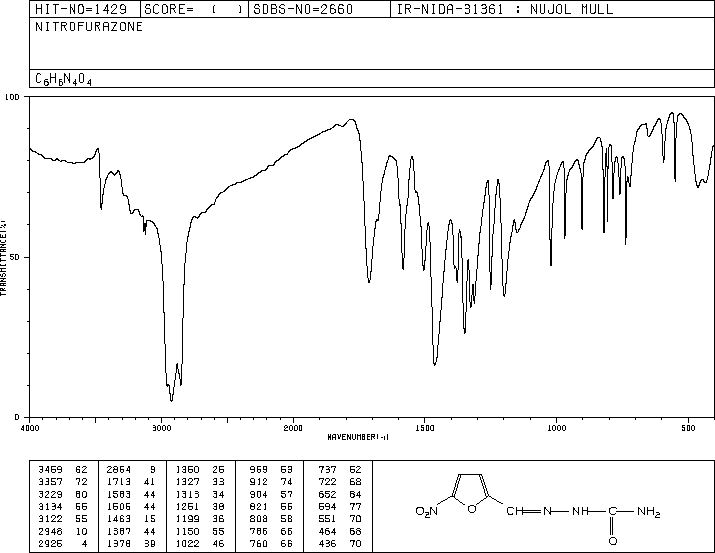This screenshot has width=715, height=553.
Task: Click the 1000 wavenumber axis label
Action: pyautogui.click(x=556, y=428)
